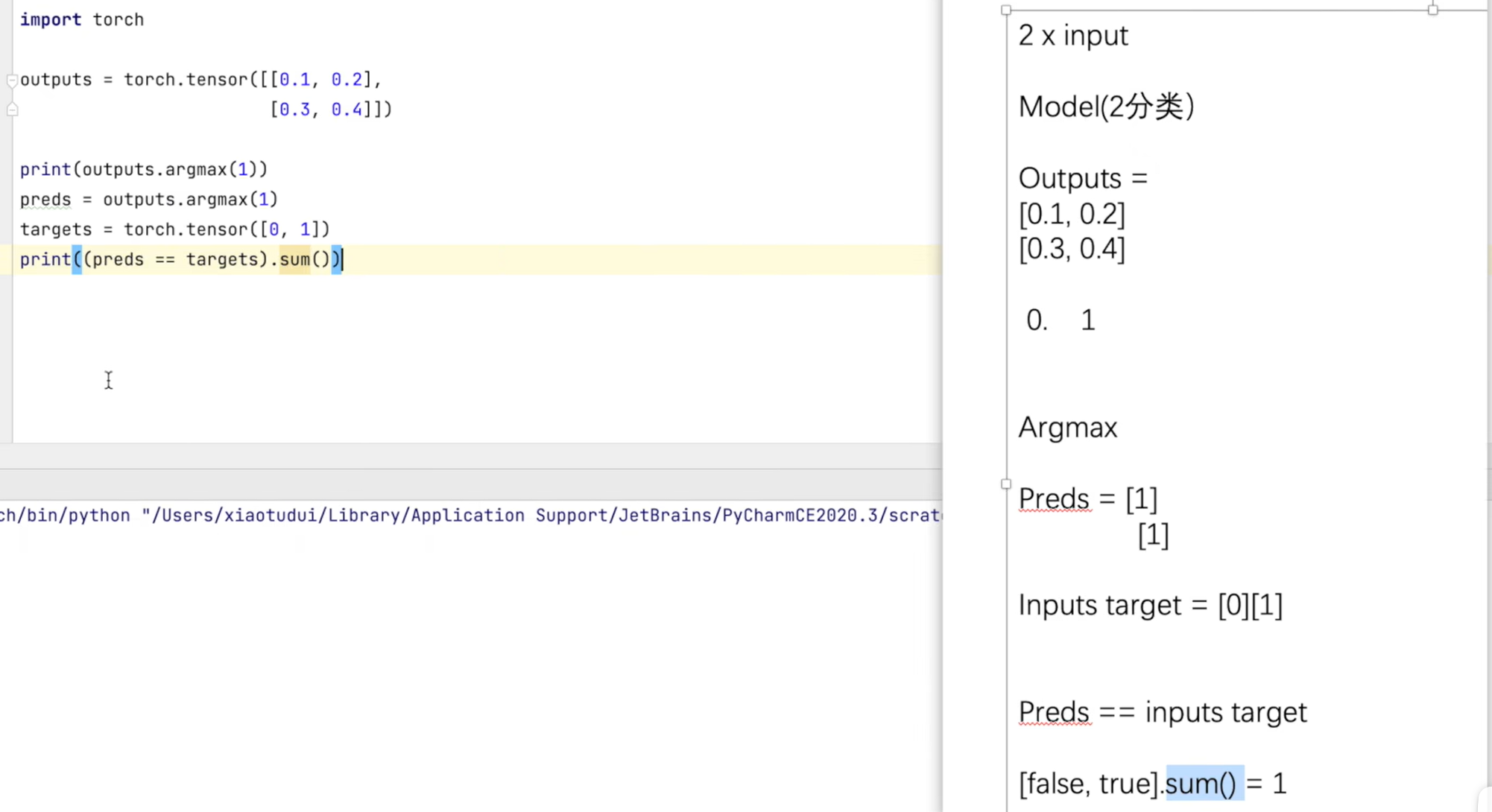The height and width of the screenshot is (812, 1492).
Task: Click the top-right text box resize handle
Action: [x=1432, y=10]
